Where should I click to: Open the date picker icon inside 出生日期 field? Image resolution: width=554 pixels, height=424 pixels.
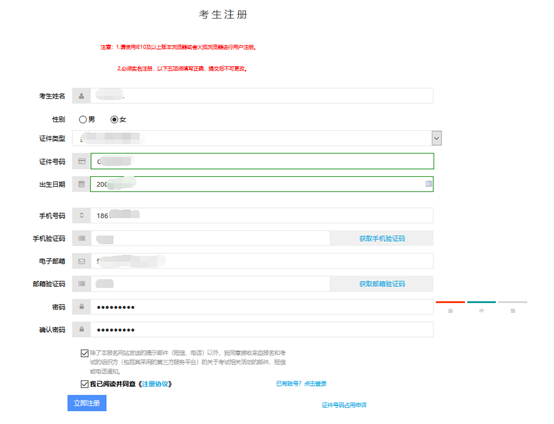429,184
